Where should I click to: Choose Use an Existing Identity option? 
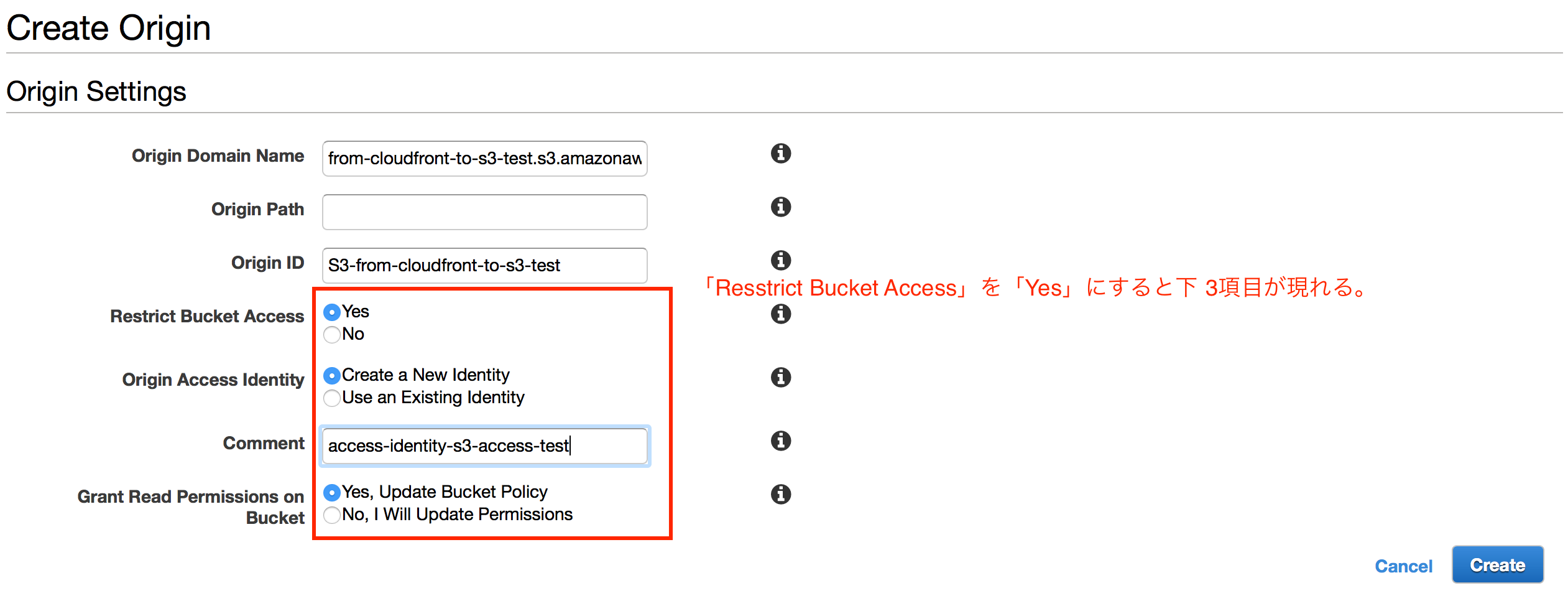click(x=332, y=398)
